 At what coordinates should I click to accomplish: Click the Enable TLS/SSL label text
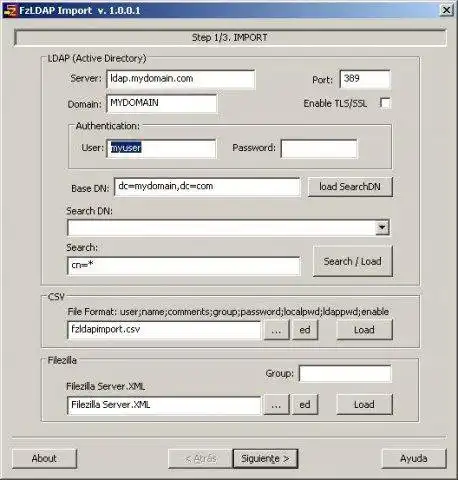pyautogui.click(x=335, y=104)
